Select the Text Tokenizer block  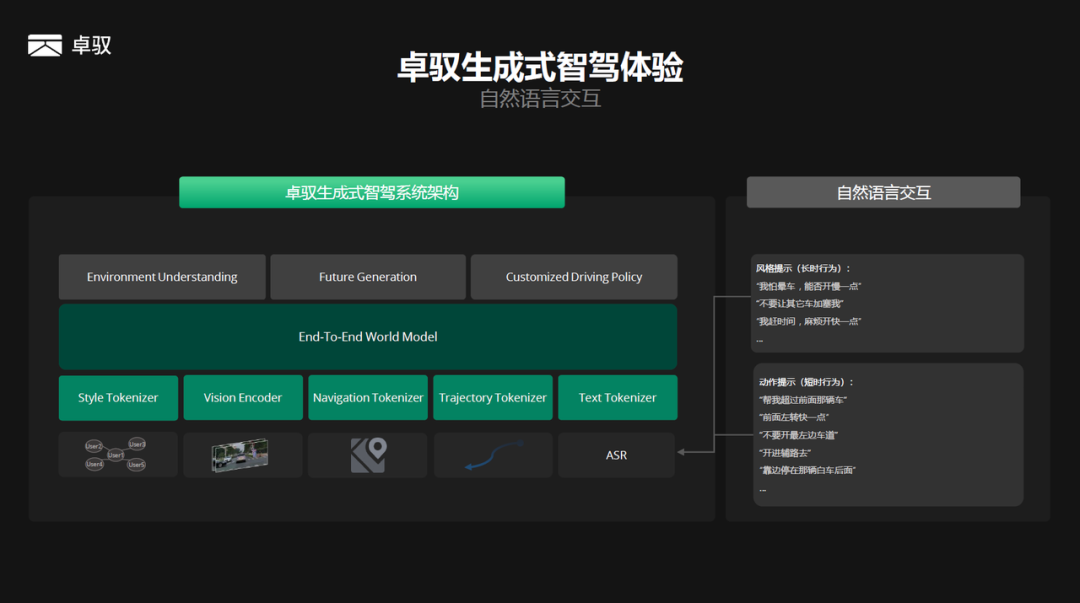click(x=618, y=398)
